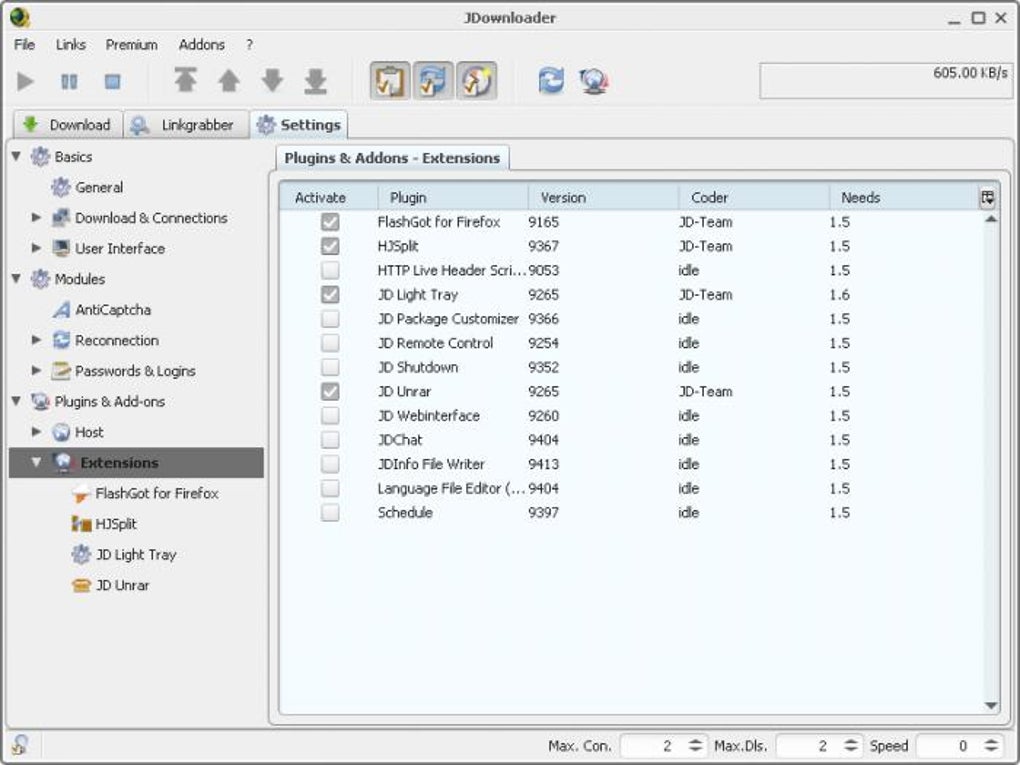Click the Start downloads play icon
The height and width of the screenshot is (765, 1020).
click(x=26, y=82)
